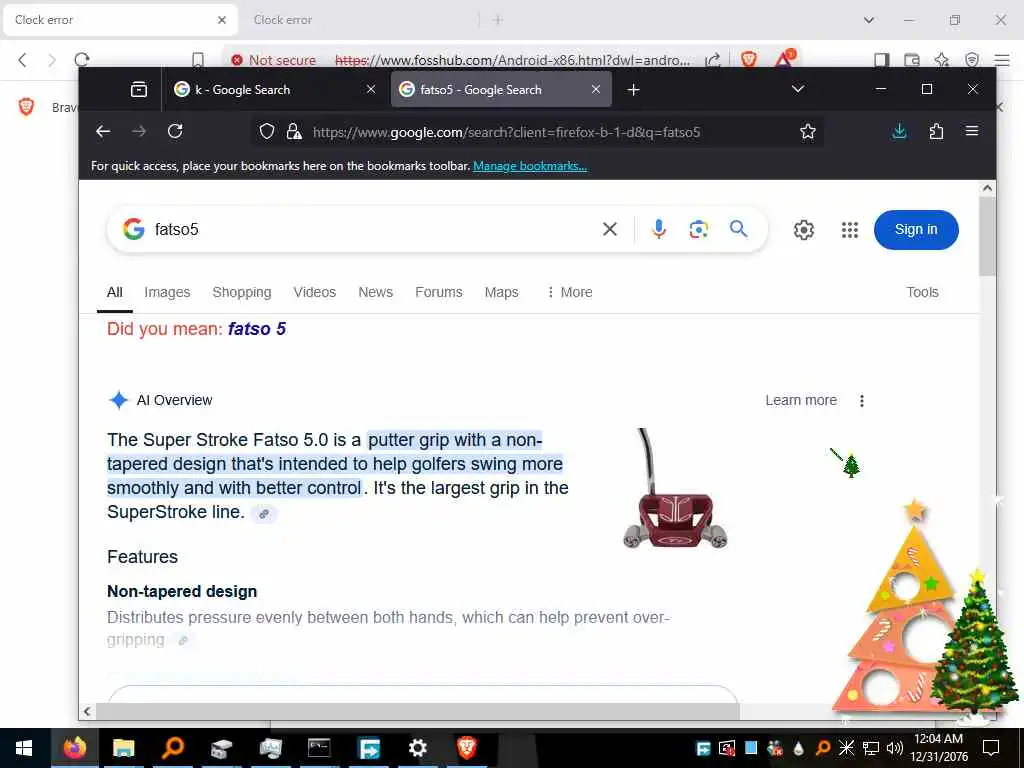The width and height of the screenshot is (1024, 768).
Task: Click the Not secure warning in Brave
Action: tap(274, 60)
